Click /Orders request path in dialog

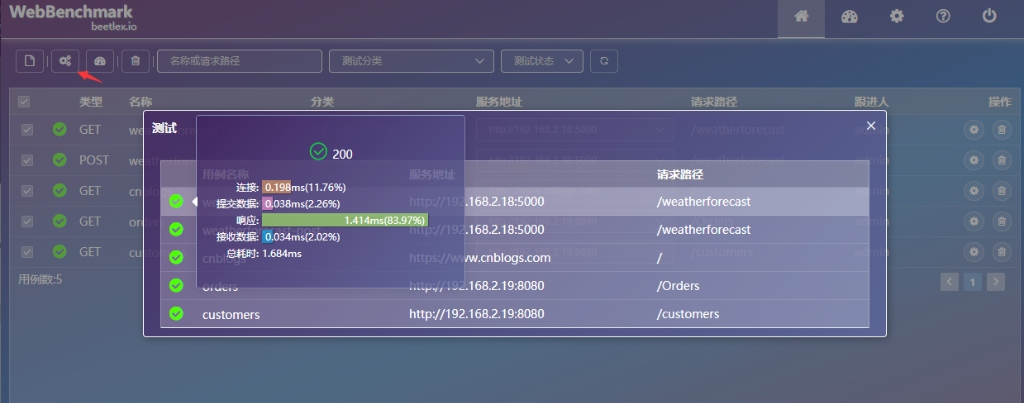coord(678,286)
